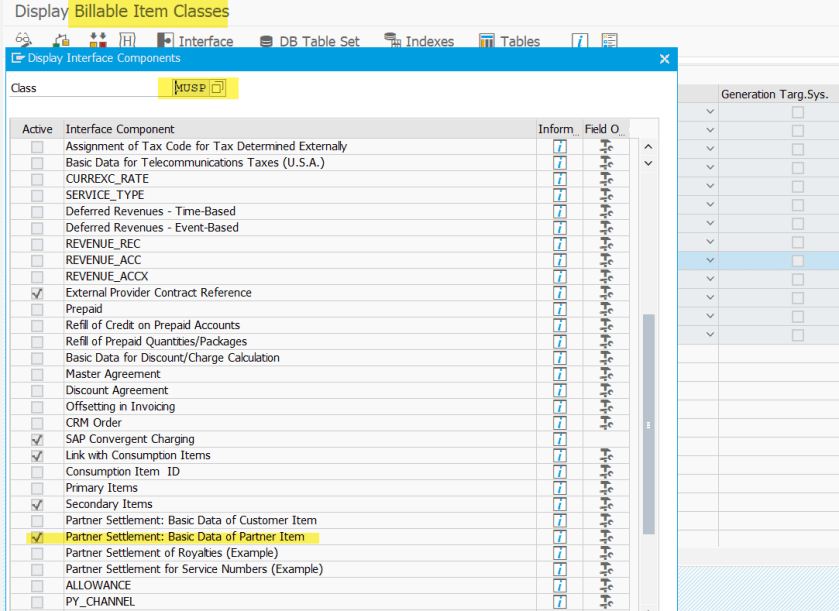The width and height of the screenshot is (839, 611).
Task: Show information for SAP Convergent Charging
Action: pyautogui.click(x=560, y=439)
